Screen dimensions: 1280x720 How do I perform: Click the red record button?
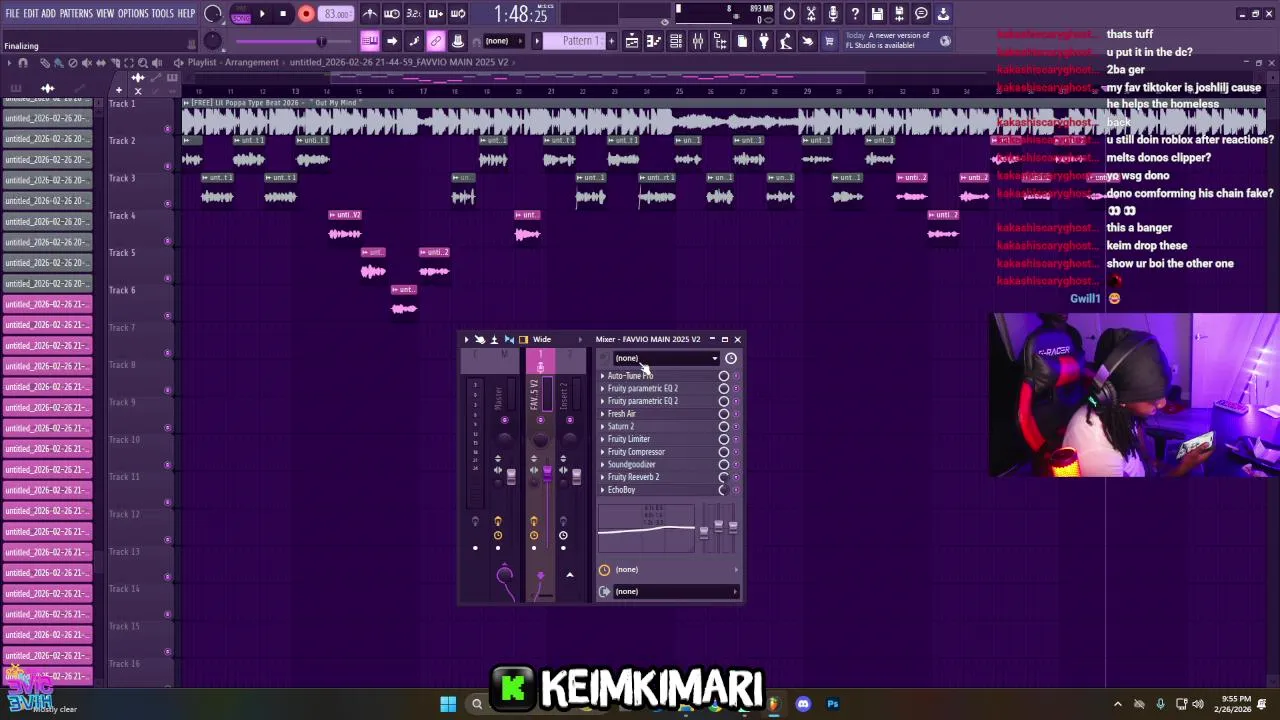(306, 14)
